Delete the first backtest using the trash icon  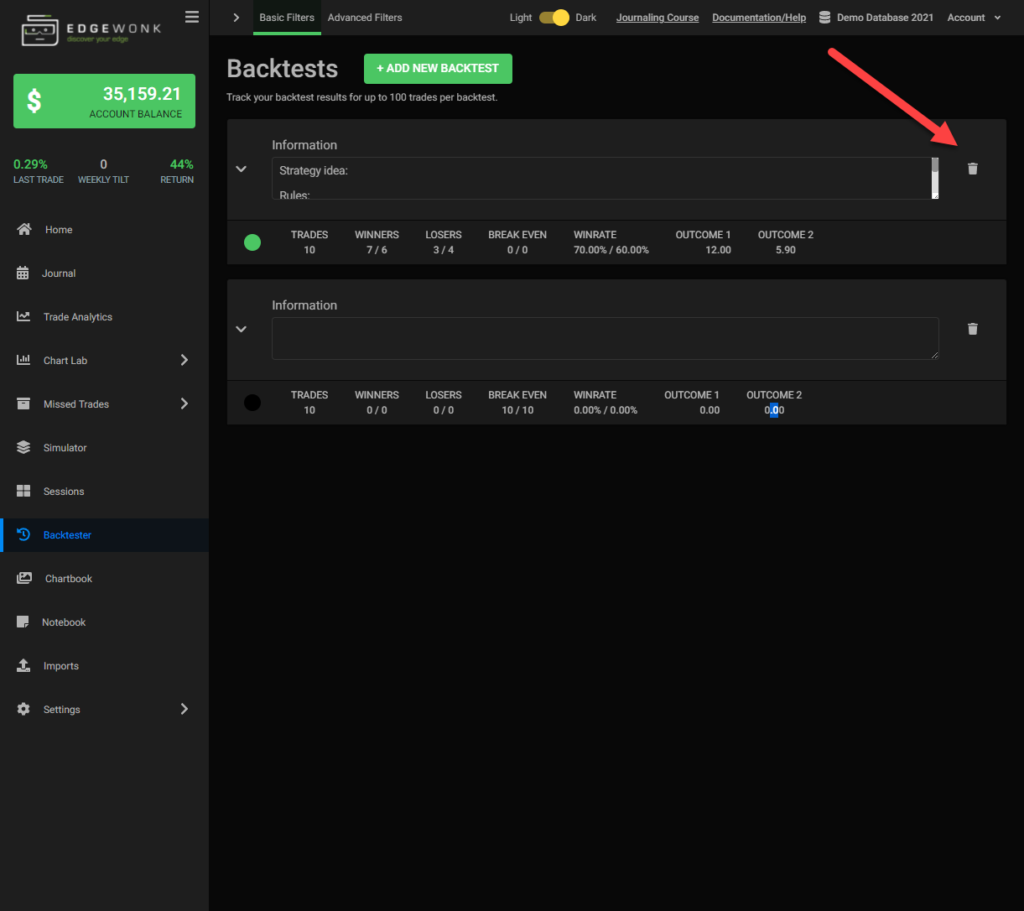coord(972,169)
